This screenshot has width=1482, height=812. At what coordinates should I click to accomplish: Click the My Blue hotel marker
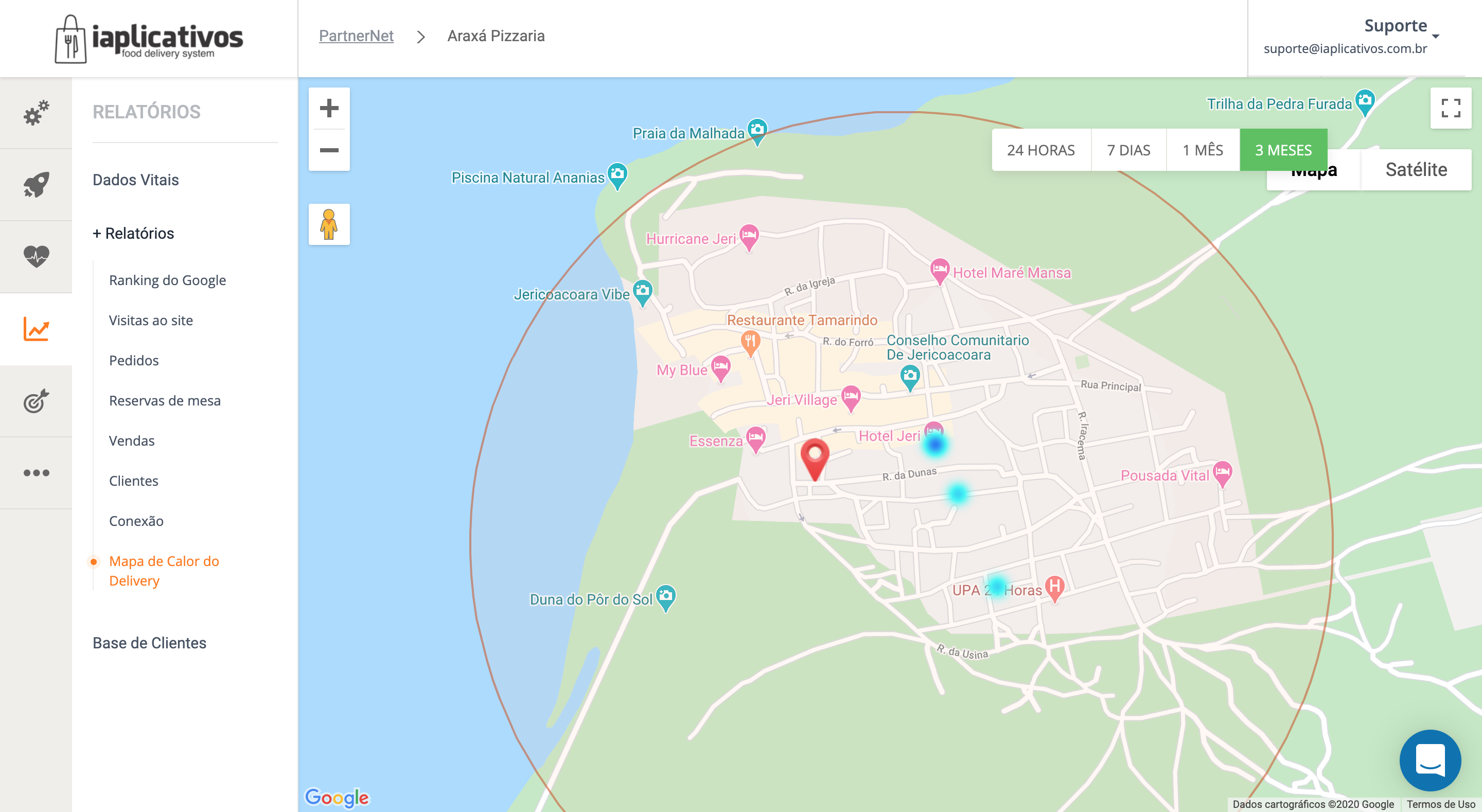click(721, 369)
